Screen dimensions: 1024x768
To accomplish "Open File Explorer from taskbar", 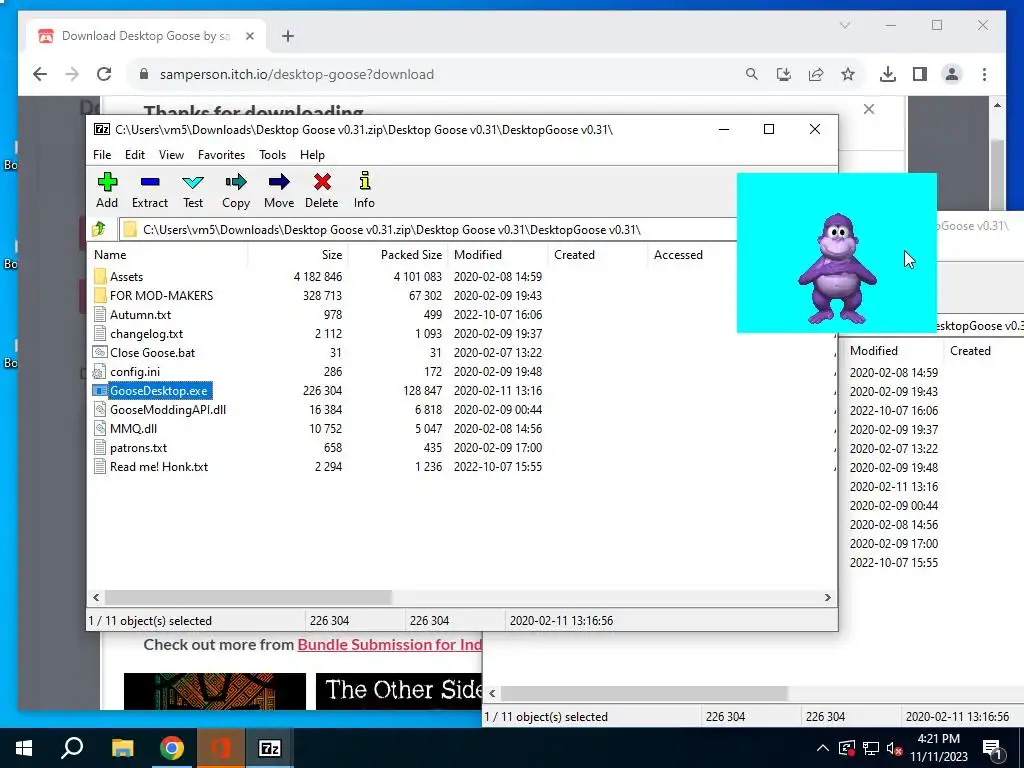I will point(122,748).
